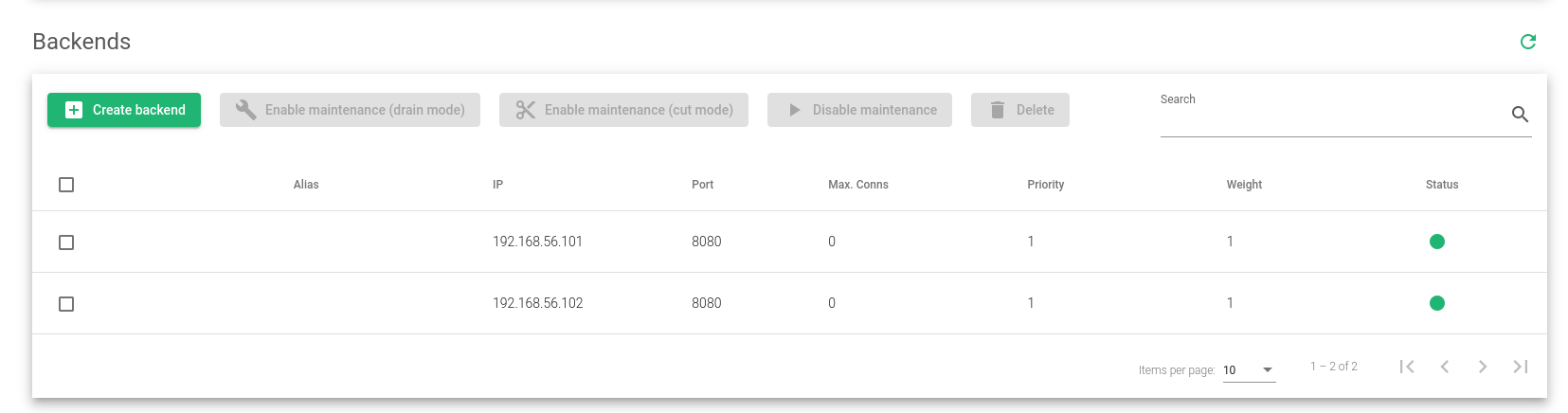Toggle the select-all checkbox in the header

[66, 185]
